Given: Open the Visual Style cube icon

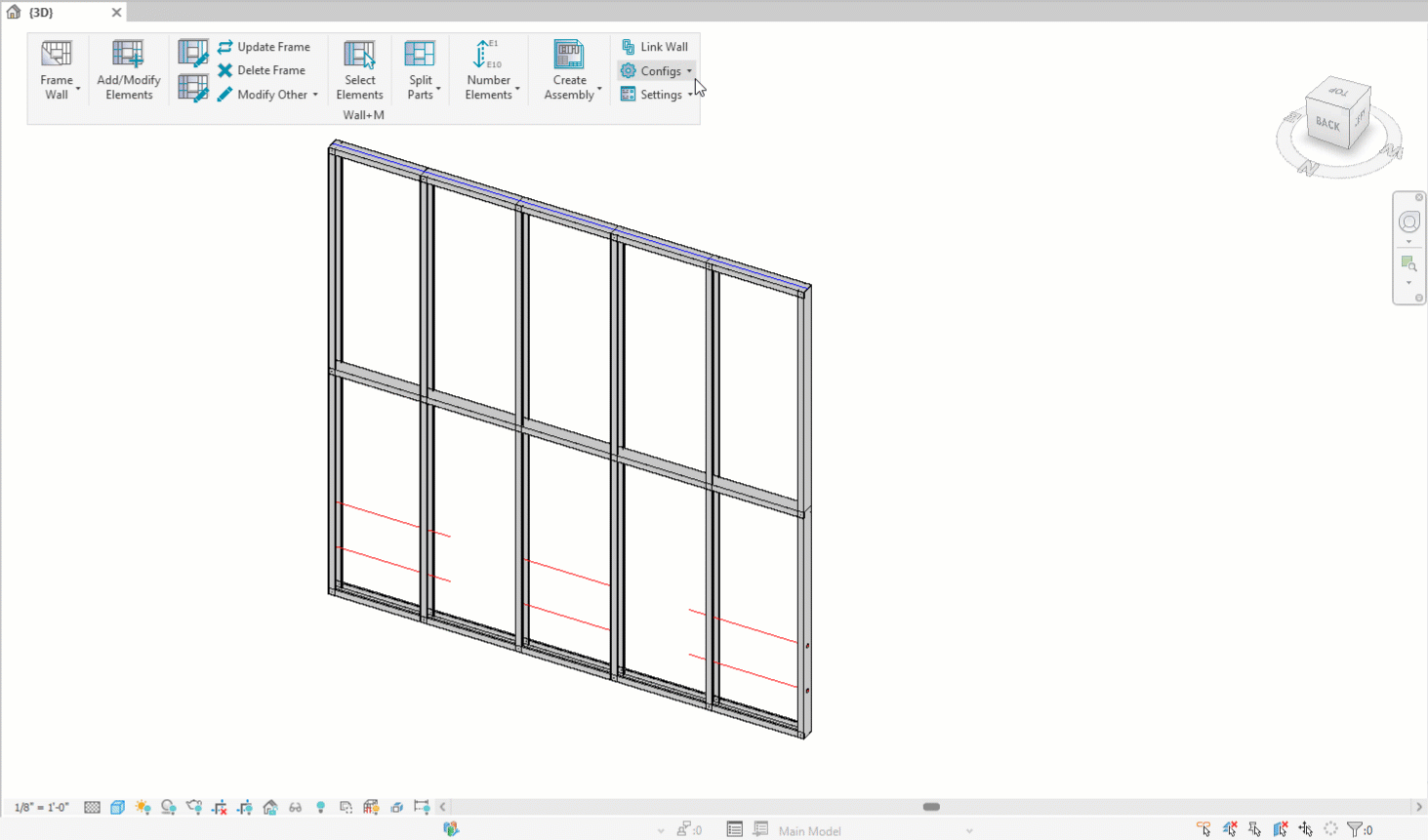Looking at the screenshot, I should [117, 807].
